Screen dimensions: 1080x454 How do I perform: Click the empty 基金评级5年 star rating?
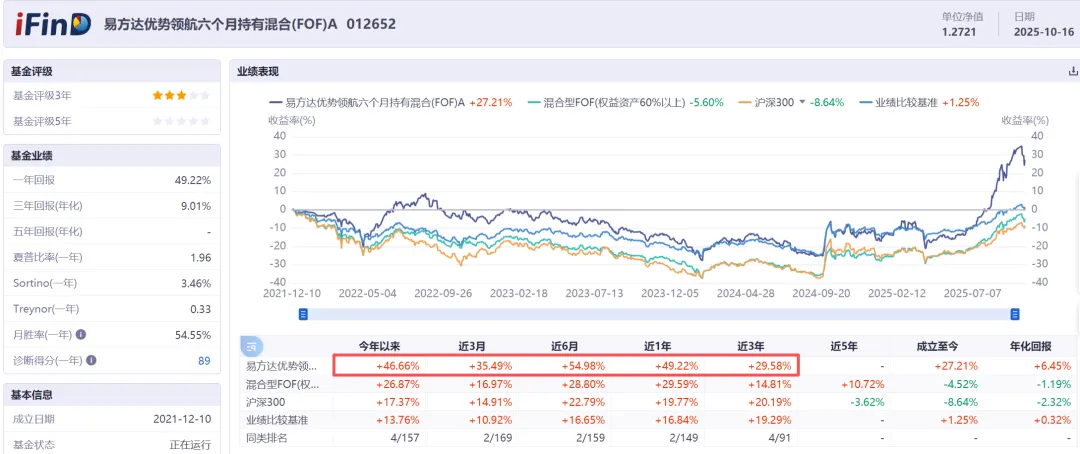point(180,121)
